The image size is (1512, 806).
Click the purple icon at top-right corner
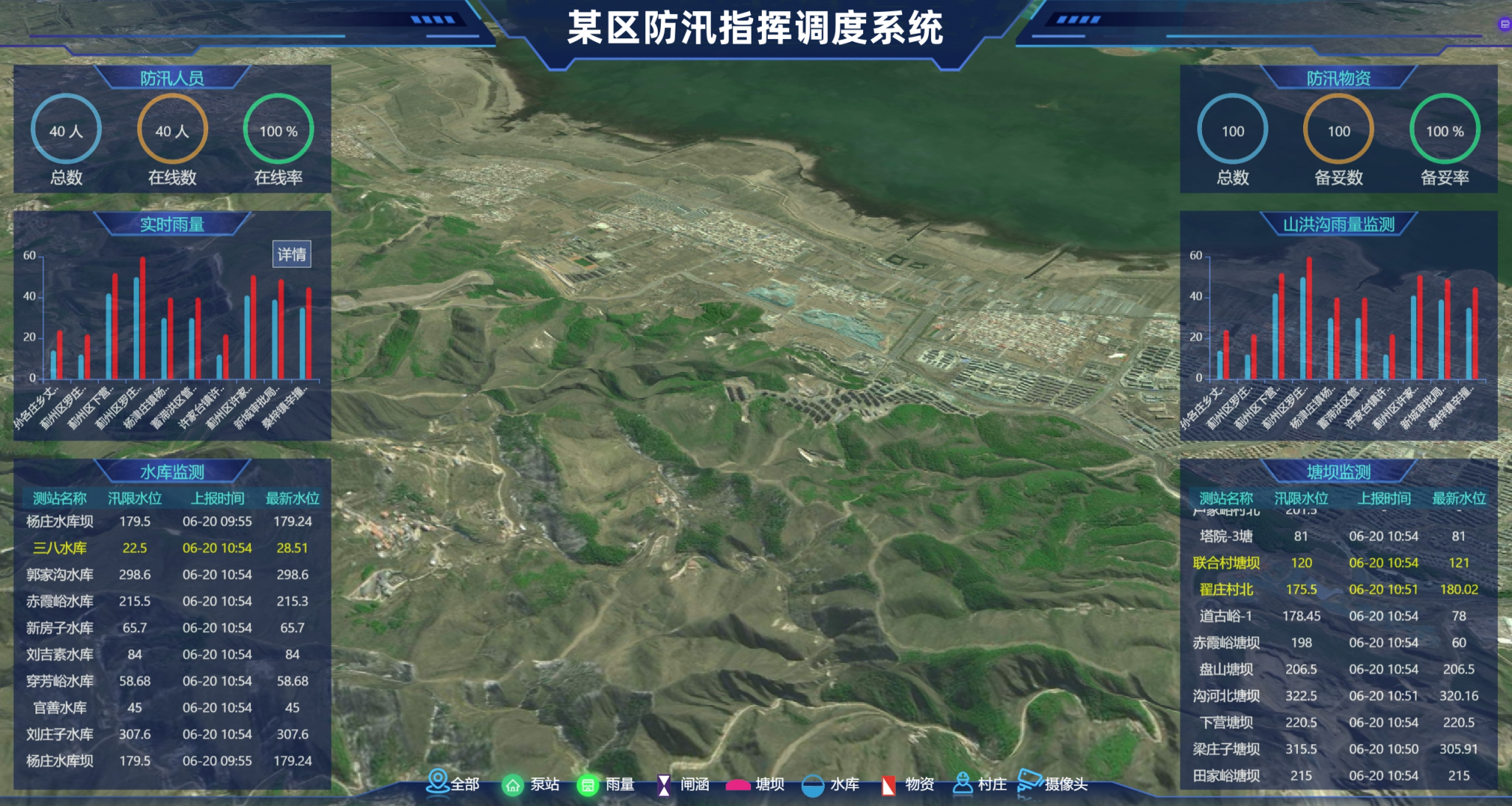pos(1505,24)
